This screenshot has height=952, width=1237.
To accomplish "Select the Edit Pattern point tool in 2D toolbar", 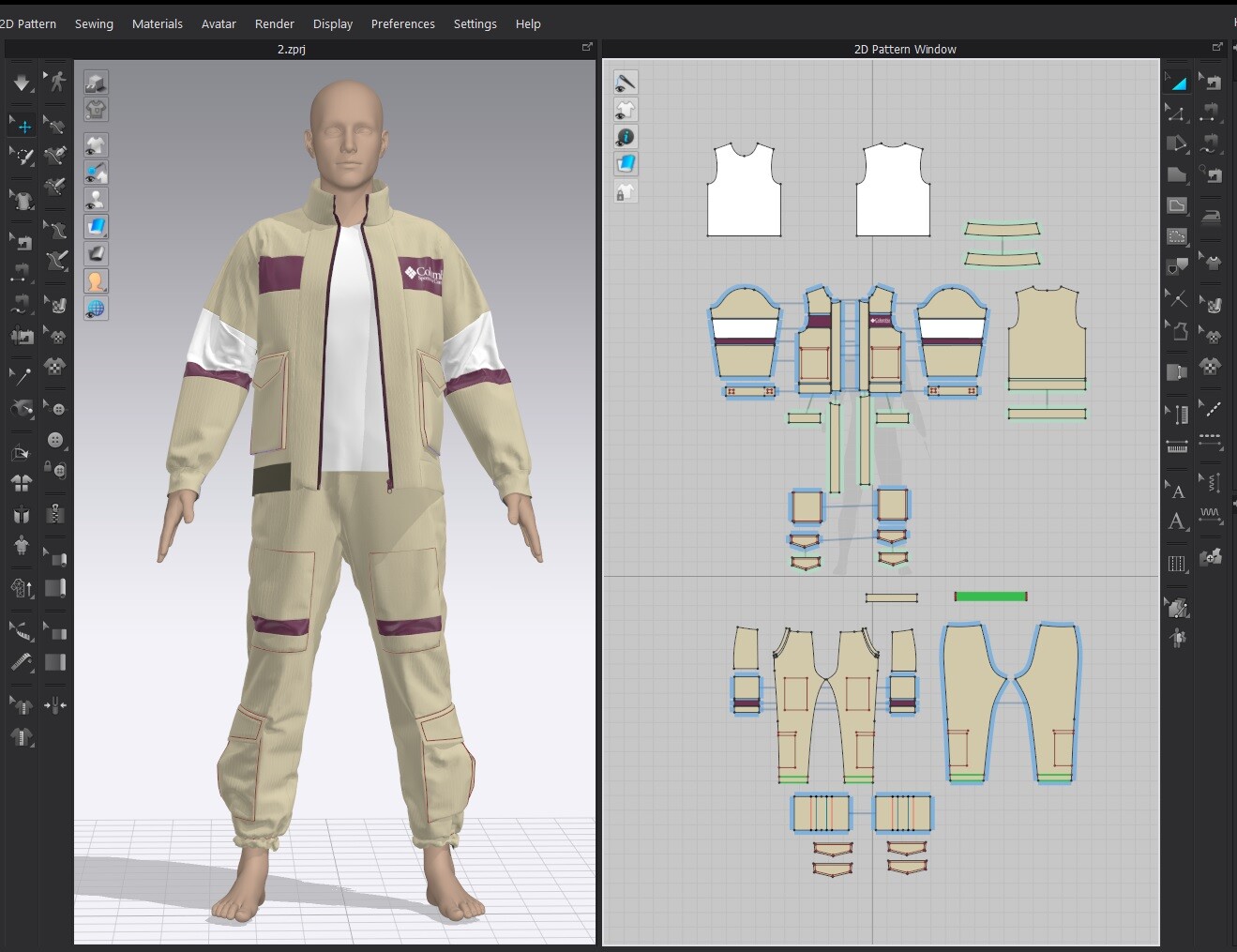I will [x=1178, y=112].
